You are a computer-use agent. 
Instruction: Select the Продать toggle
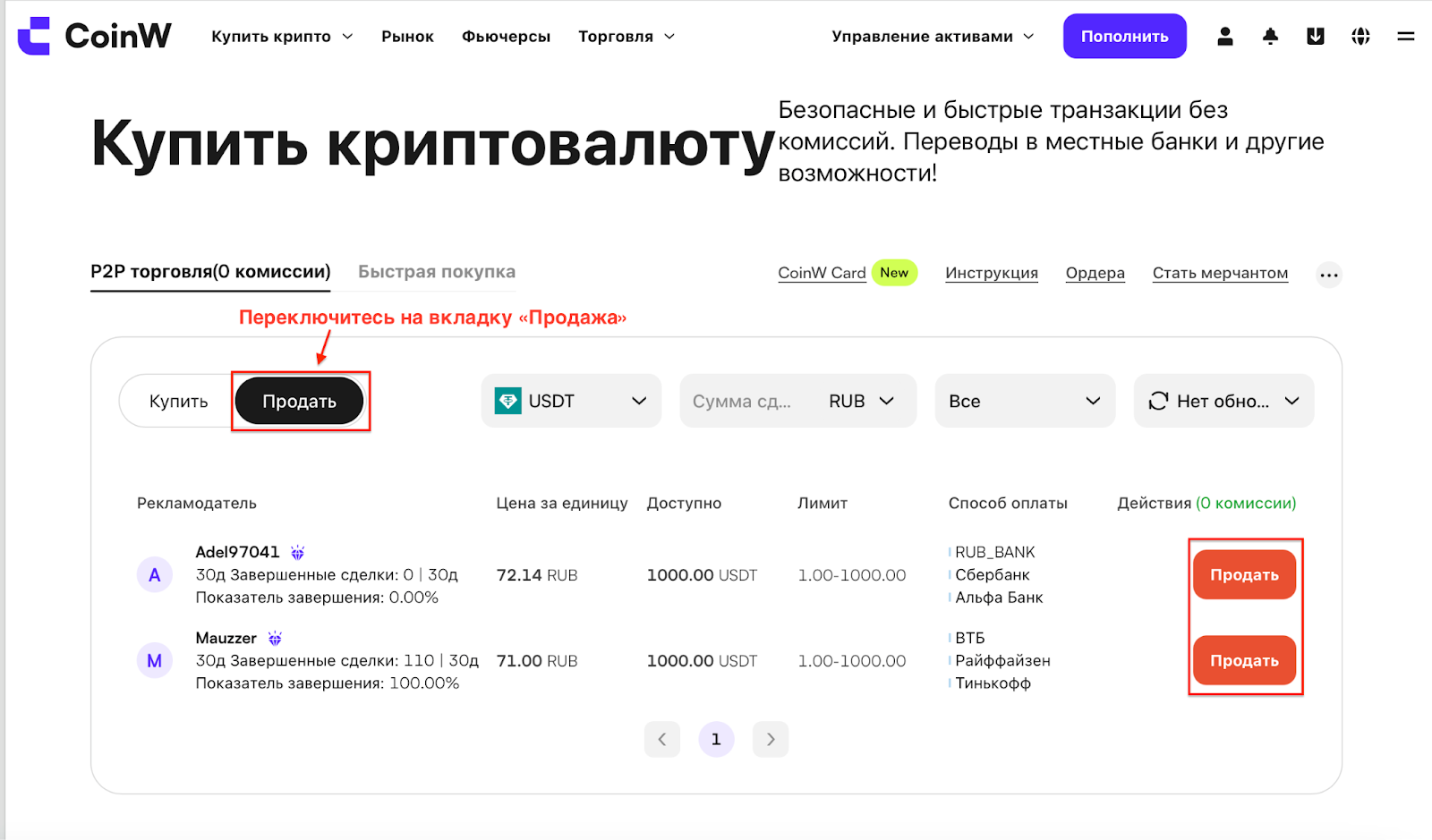point(299,401)
